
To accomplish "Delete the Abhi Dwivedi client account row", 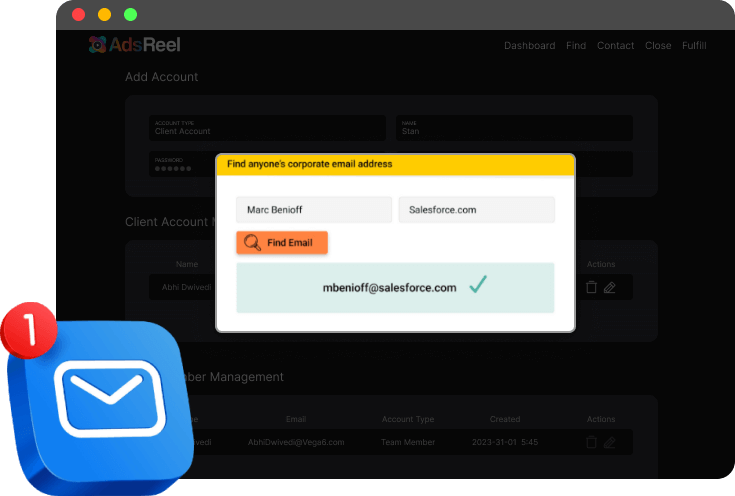I will 592,287.
